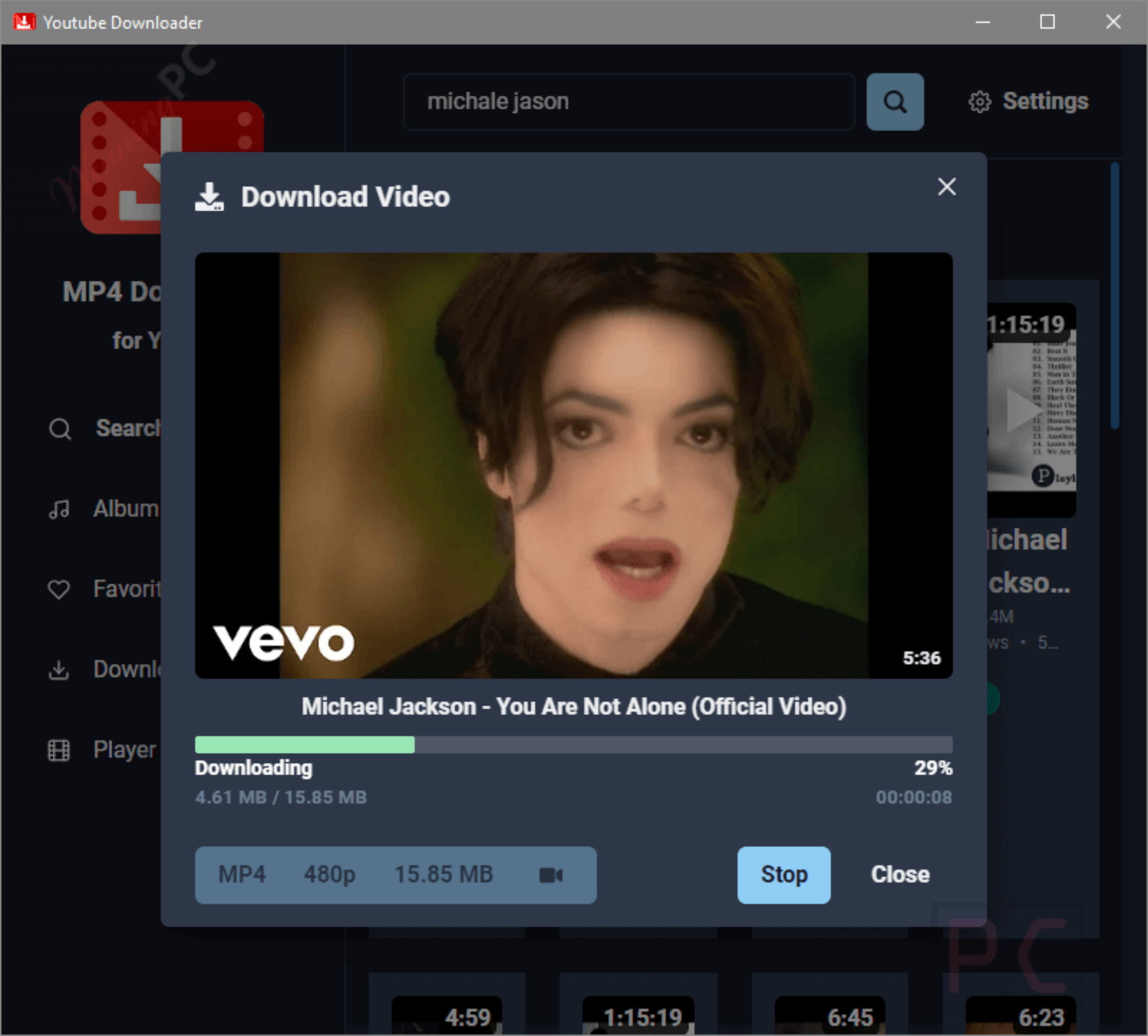Click the sidebar search magnifier icon
Image resolution: width=1148 pixels, height=1036 pixels.
coord(60,429)
